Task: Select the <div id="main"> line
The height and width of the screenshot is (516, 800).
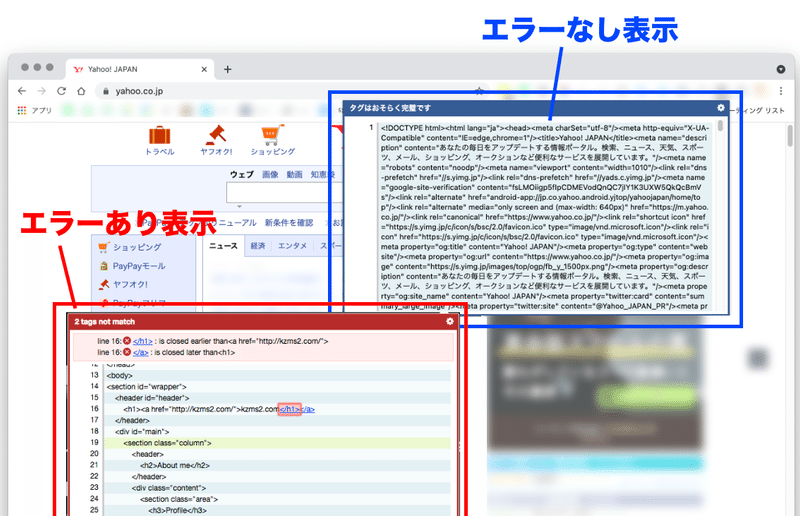Action: [277, 431]
